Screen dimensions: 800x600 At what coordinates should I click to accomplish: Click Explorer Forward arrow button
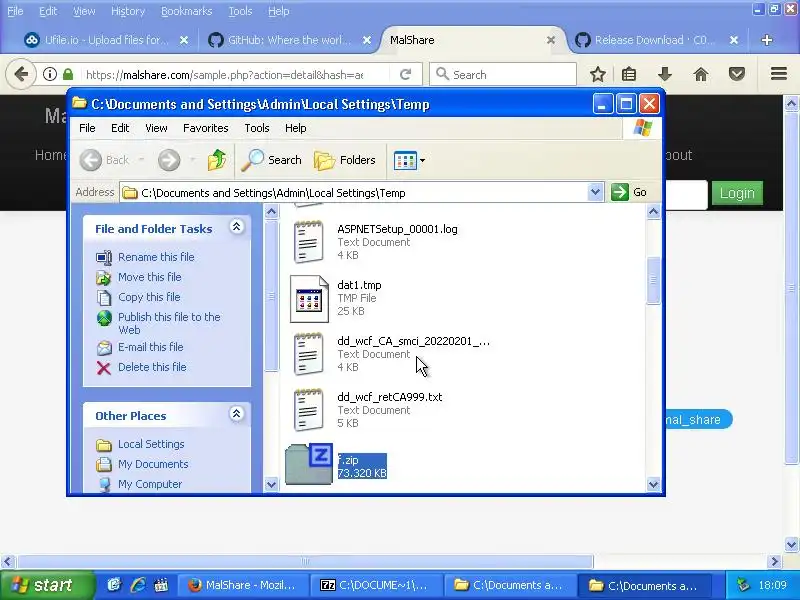click(169, 160)
